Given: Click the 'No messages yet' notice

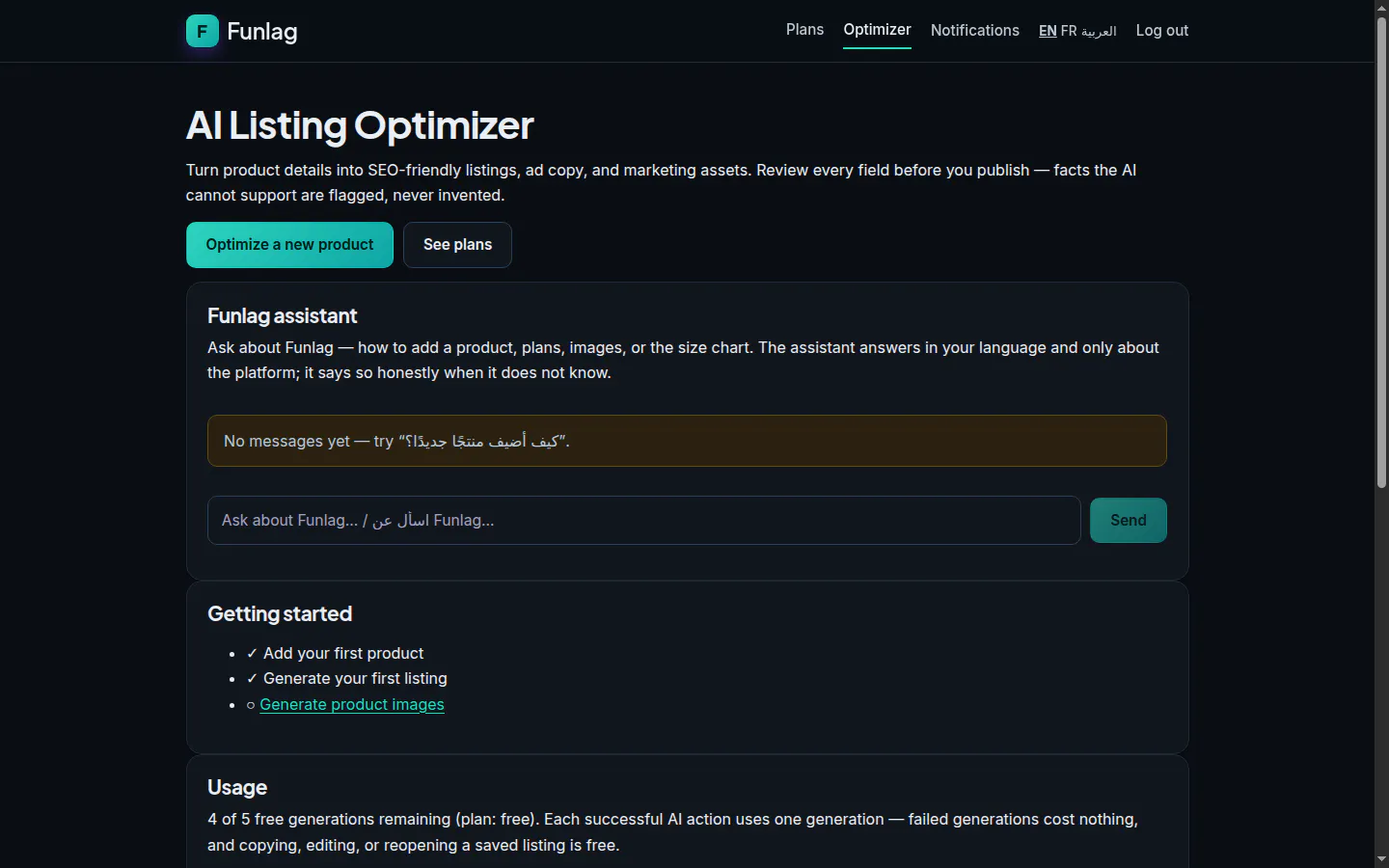Looking at the screenshot, I should [x=687, y=441].
